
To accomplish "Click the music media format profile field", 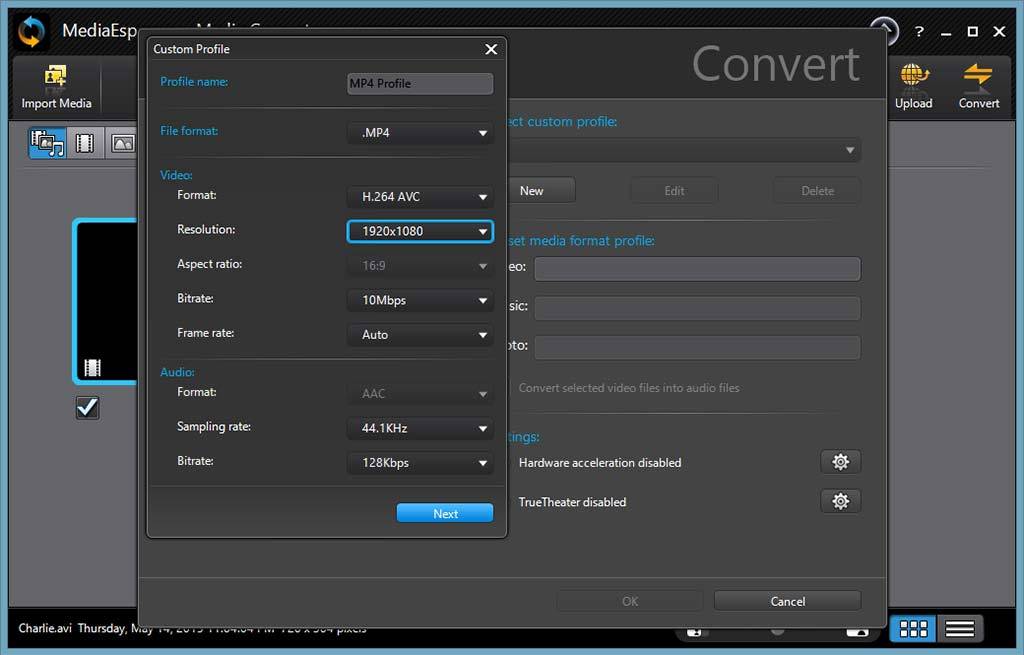I will coord(697,308).
